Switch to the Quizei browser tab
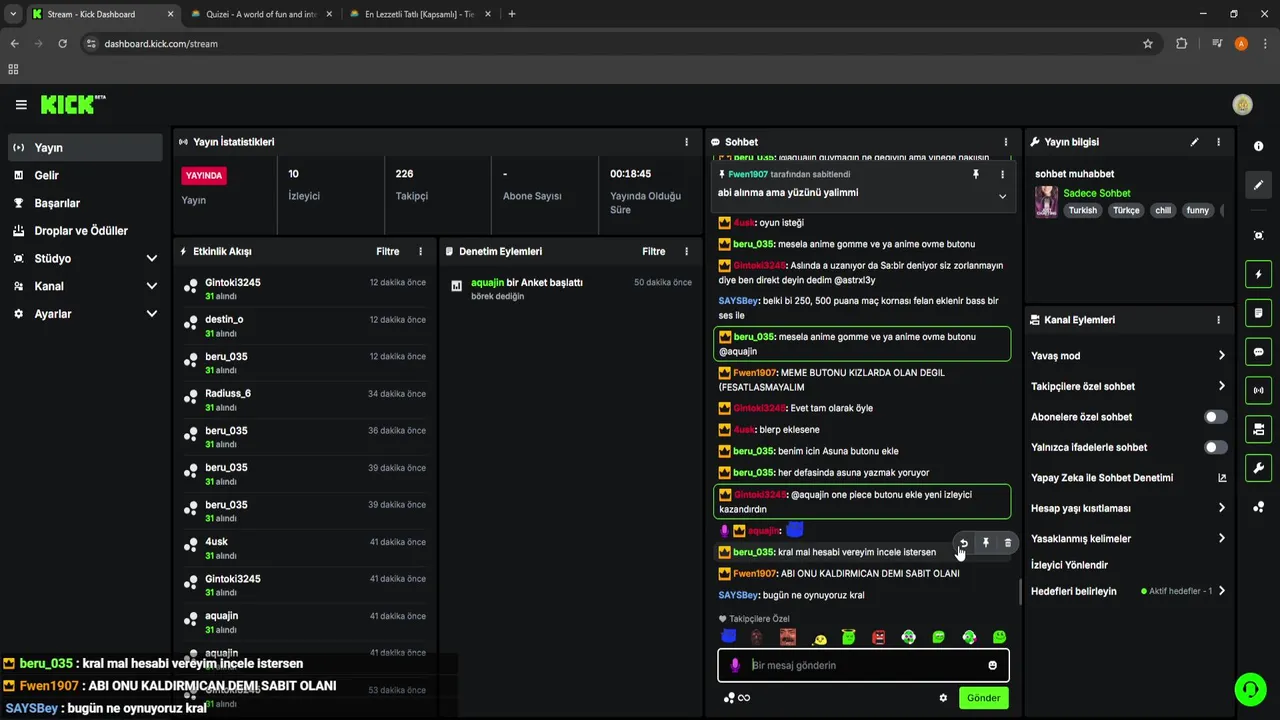This screenshot has height=720, width=1280. pyautogui.click(x=259, y=14)
